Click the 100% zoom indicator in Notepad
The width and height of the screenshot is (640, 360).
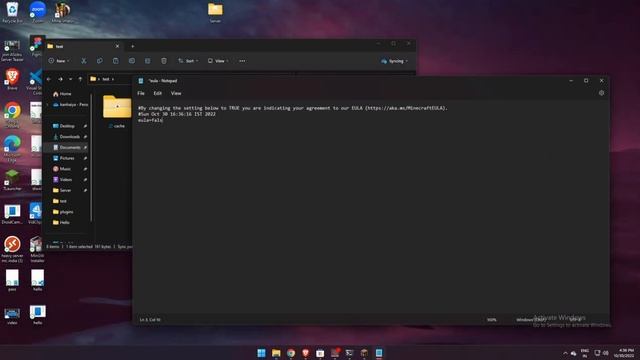492,320
